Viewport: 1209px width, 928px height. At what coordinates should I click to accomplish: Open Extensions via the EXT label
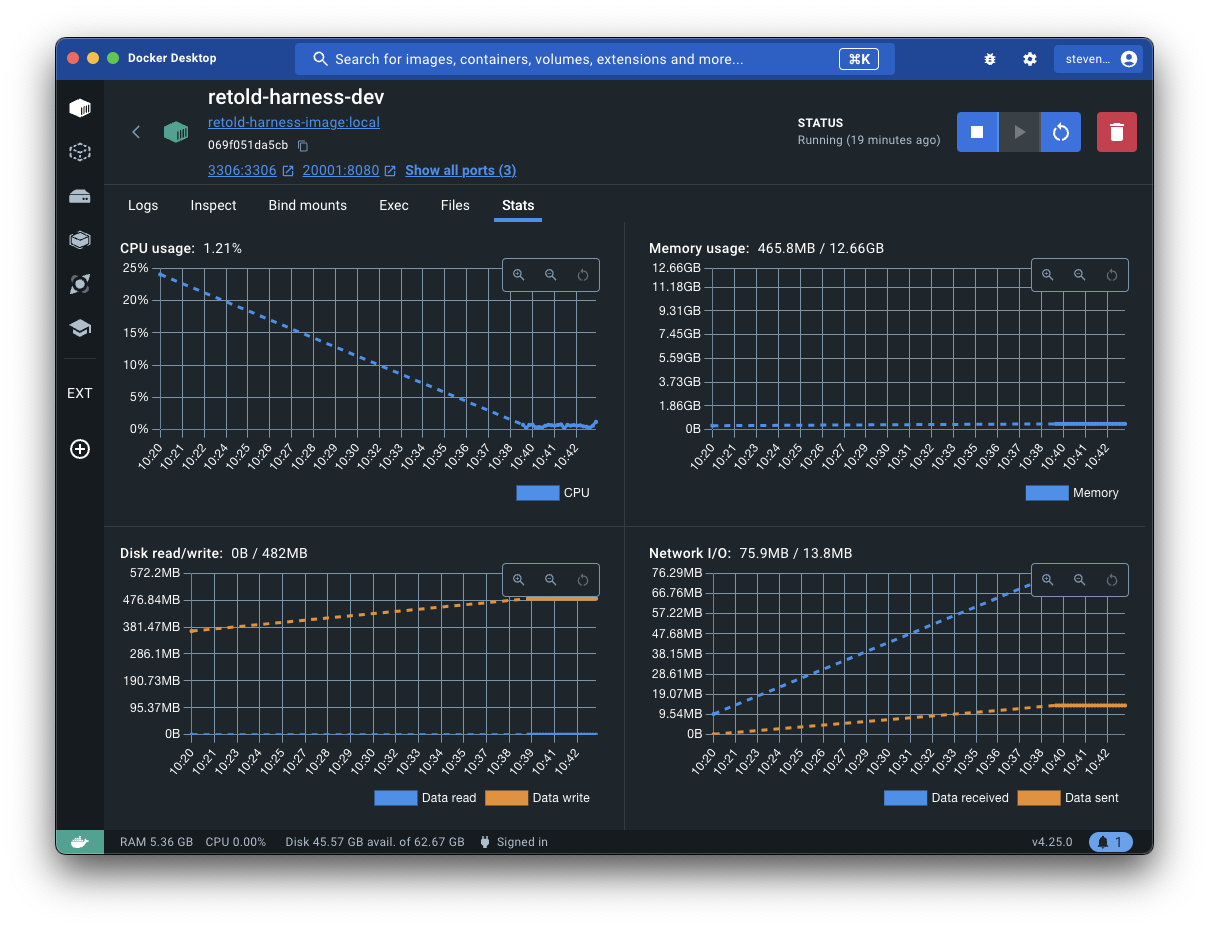80,393
